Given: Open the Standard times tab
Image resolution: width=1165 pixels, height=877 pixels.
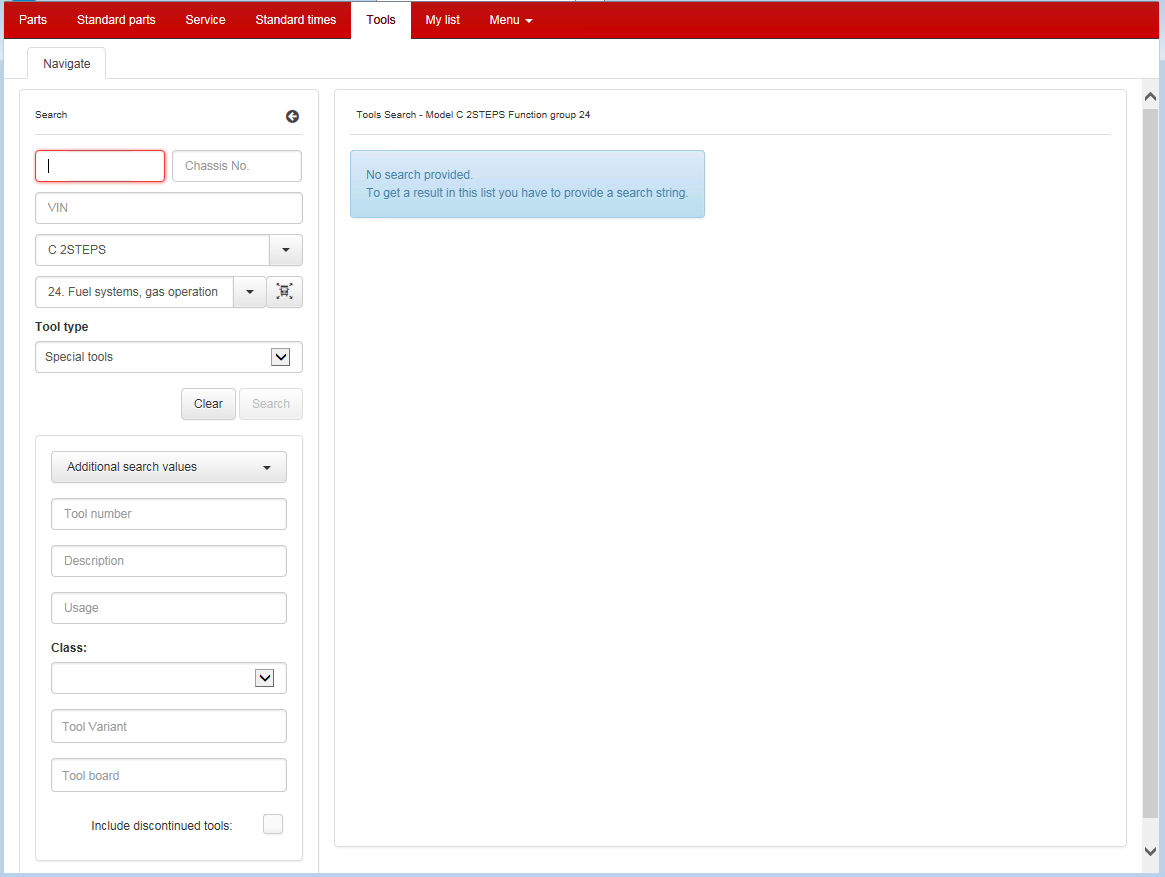Looking at the screenshot, I should (x=295, y=20).
